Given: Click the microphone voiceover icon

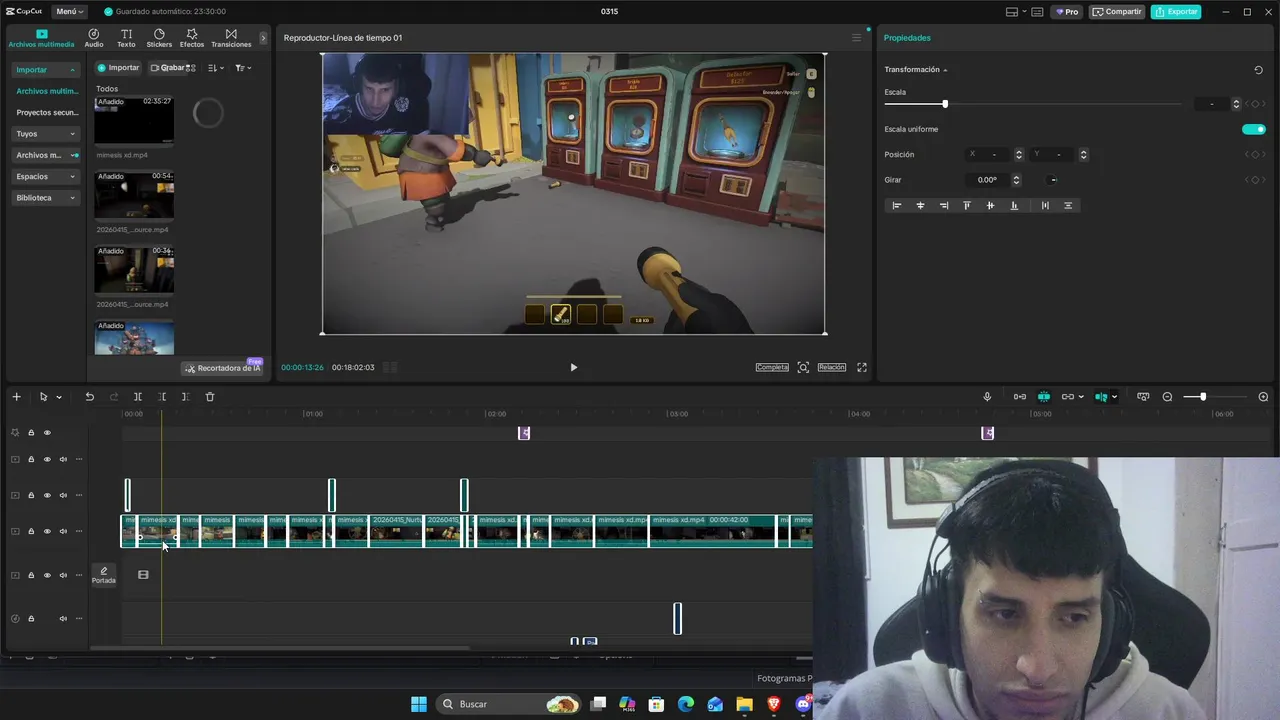Looking at the screenshot, I should coord(987,397).
